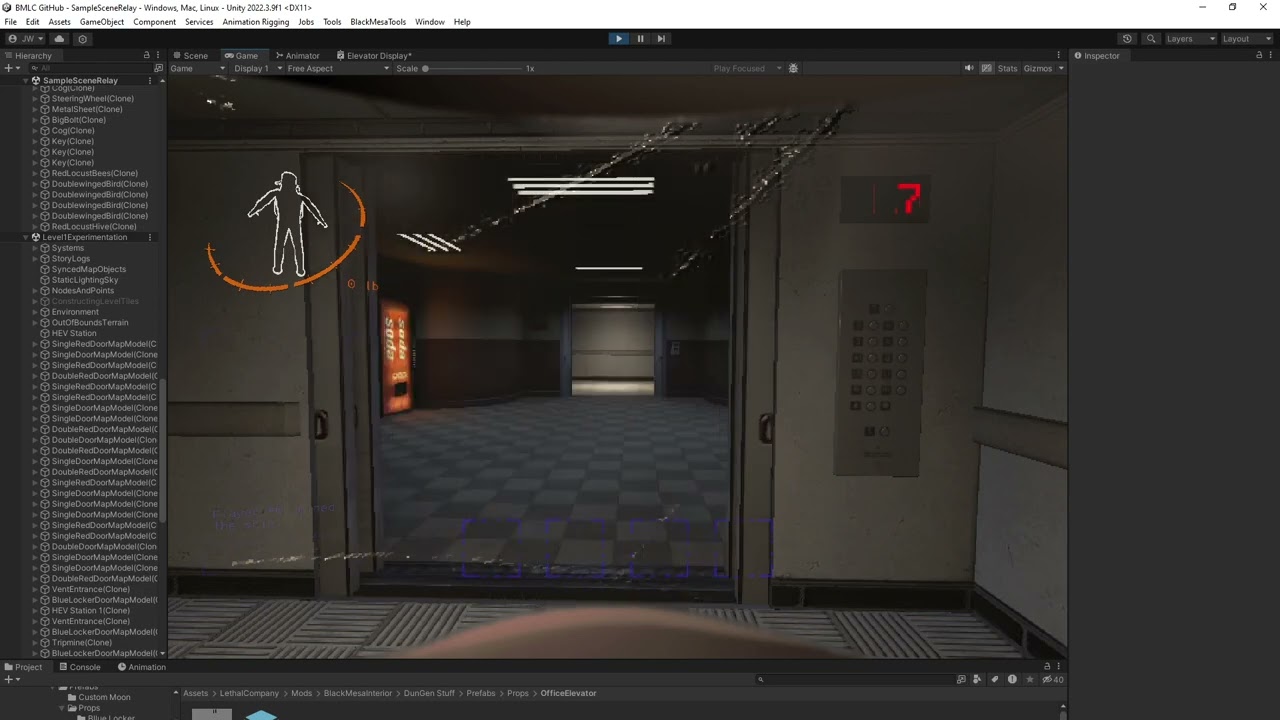Image resolution: width=1280 pixels, height=720 pixels.
Task: Open the Play Focused dropdown
Action: coord(746,68)
